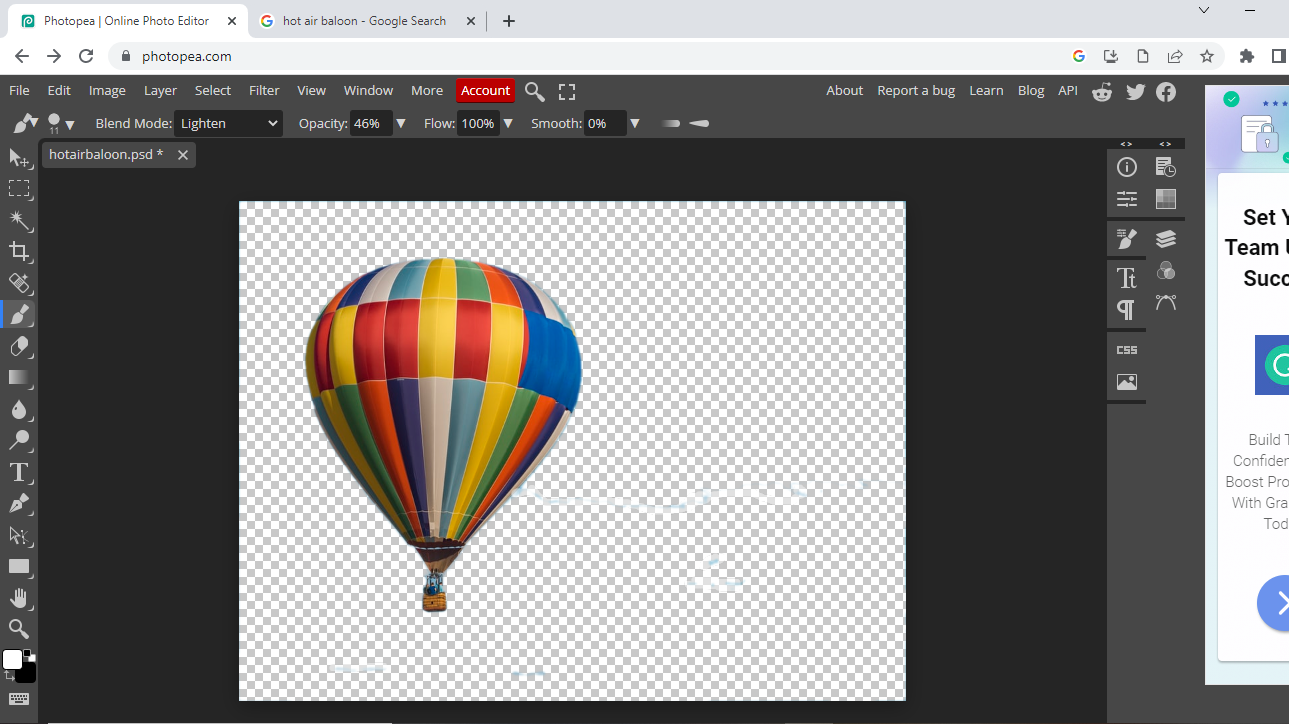Expand the Flow slider arrow

pyautogui.click(x=508, y=123)
